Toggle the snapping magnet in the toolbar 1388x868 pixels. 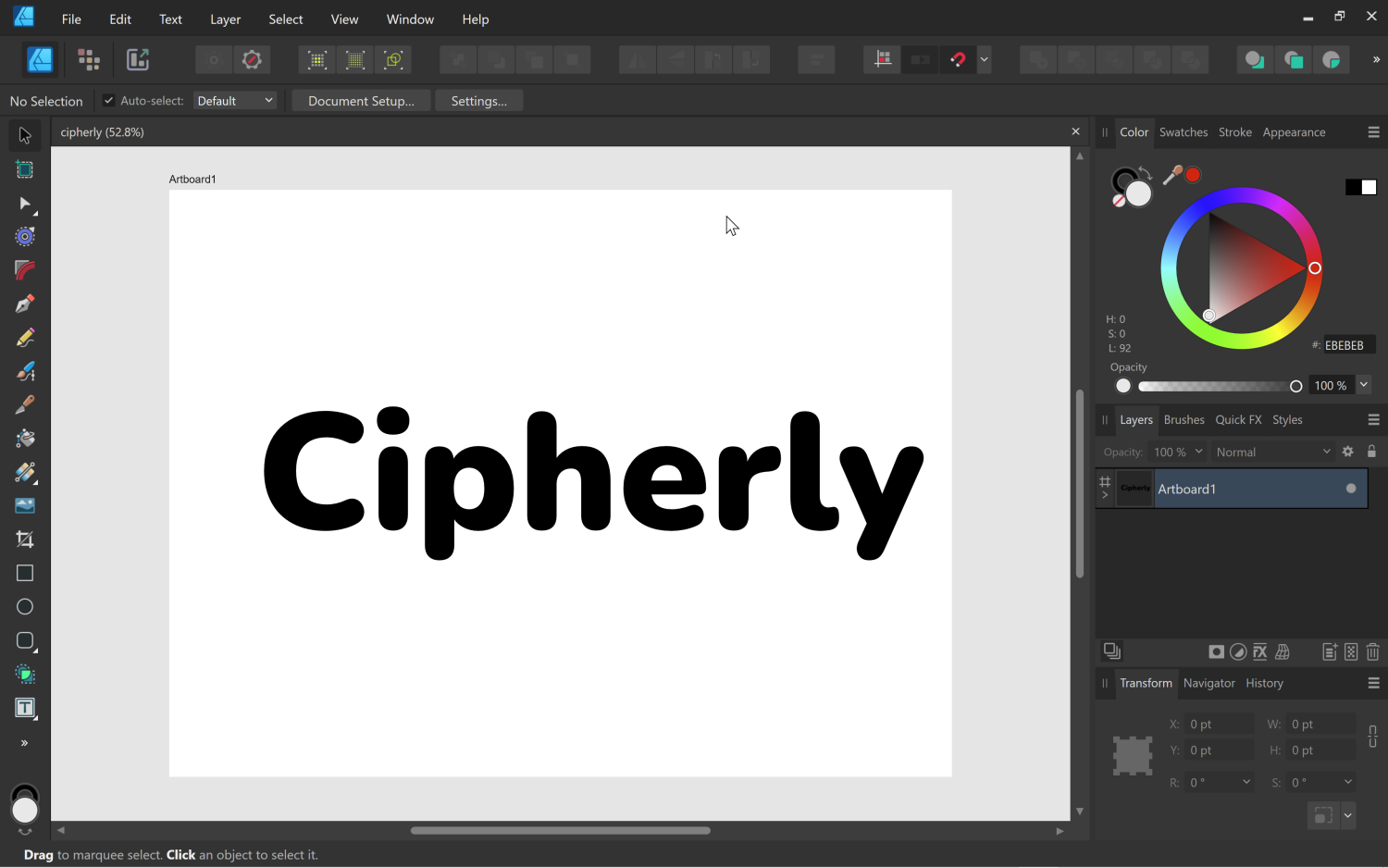tap(958, 59)
